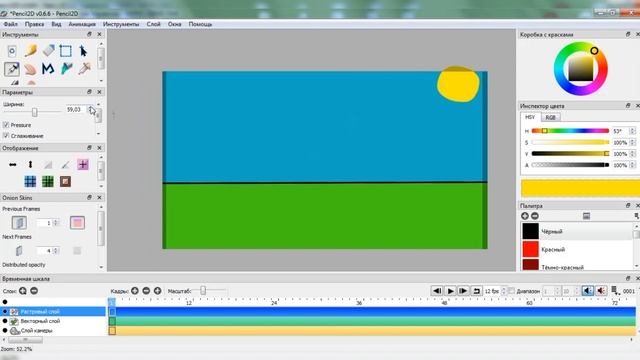Image resolution: width=640 pixels, height=360 pixels.
Task: Click pink previous-frames onion color button
Action: 77,222
